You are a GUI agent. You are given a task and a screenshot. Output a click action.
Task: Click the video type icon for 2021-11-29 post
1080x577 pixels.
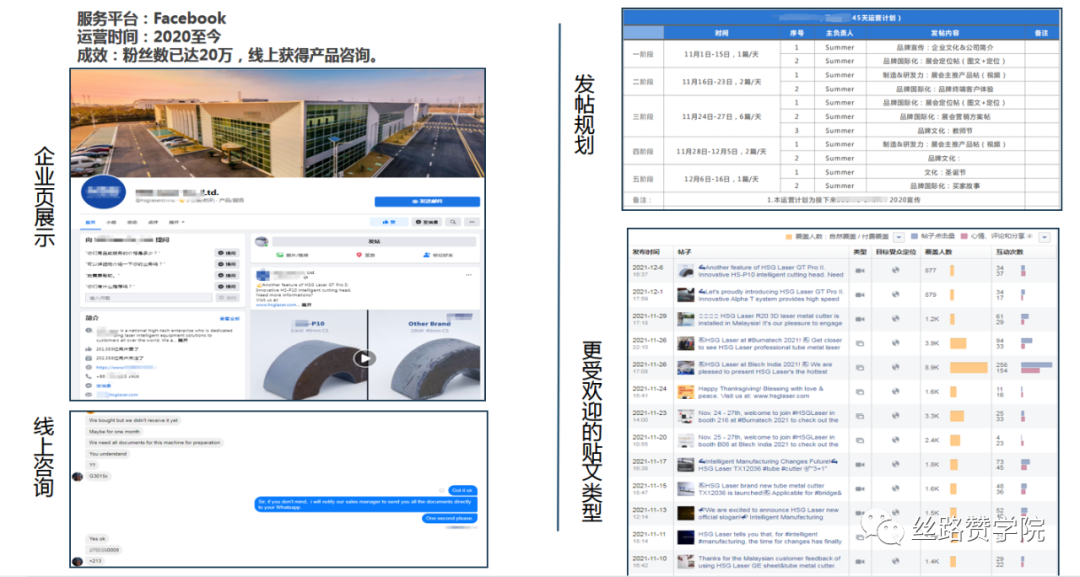coord(860,319)
